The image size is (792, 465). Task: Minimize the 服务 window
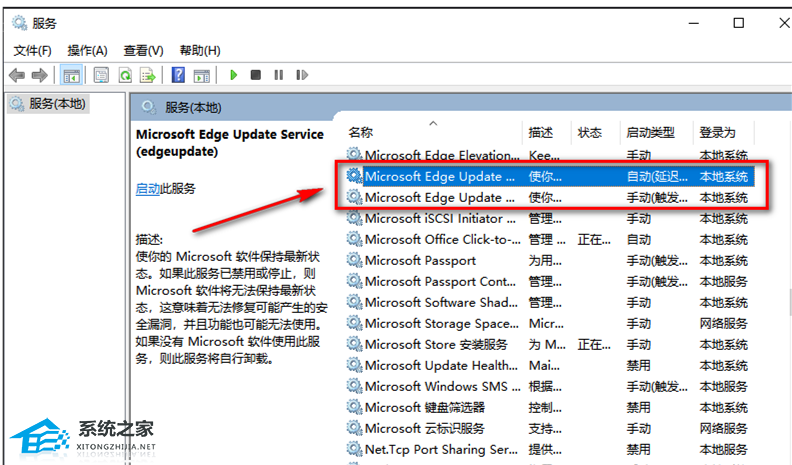point(694,23)
